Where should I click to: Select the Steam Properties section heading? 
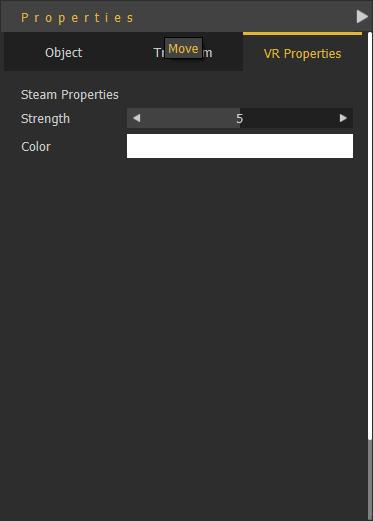tap(70, 95)
